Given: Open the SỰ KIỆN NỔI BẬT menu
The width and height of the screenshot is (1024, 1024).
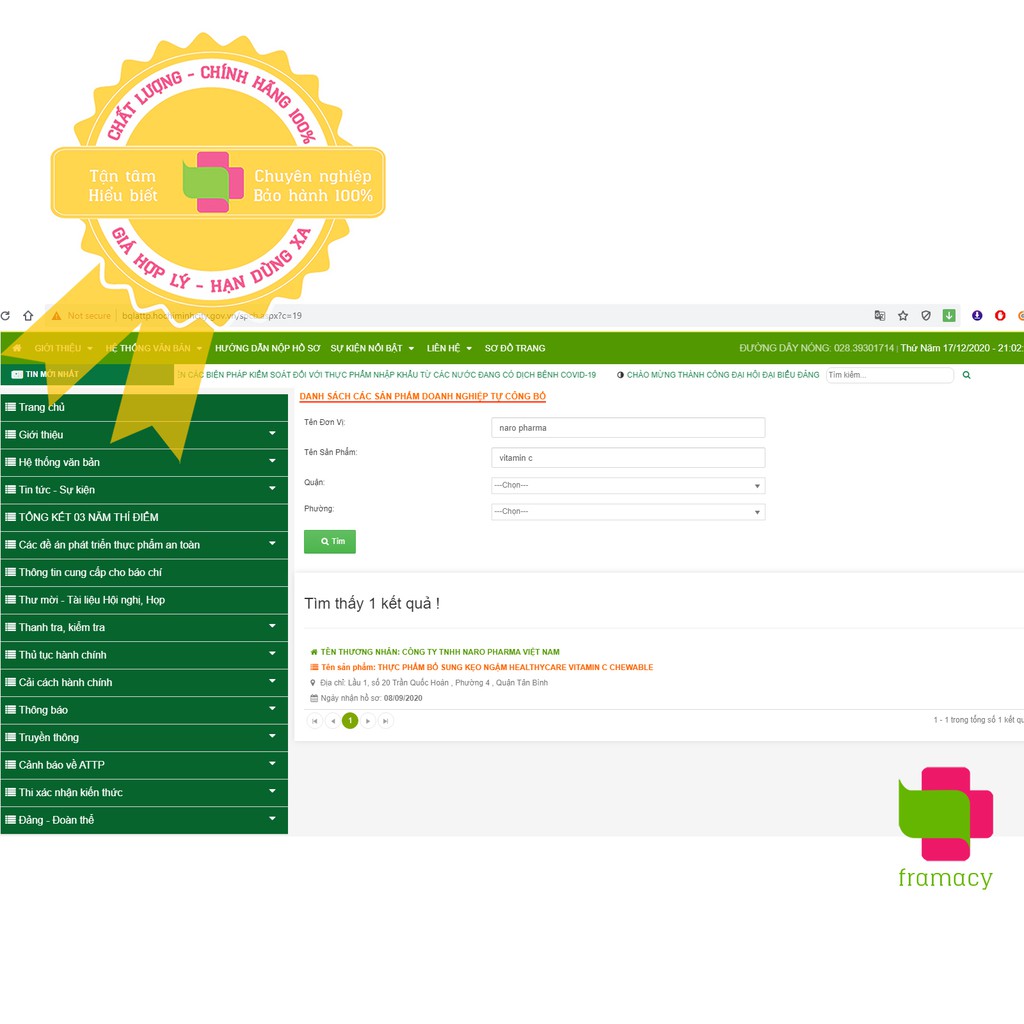Looking at the screenshot, I should coord(372,348).
